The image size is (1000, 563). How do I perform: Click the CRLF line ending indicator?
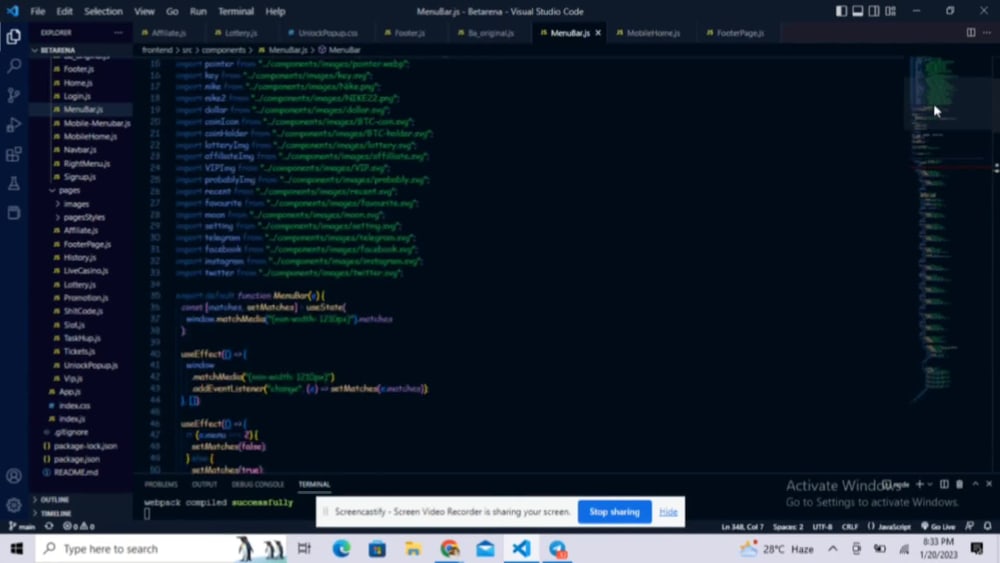[849, 527]
